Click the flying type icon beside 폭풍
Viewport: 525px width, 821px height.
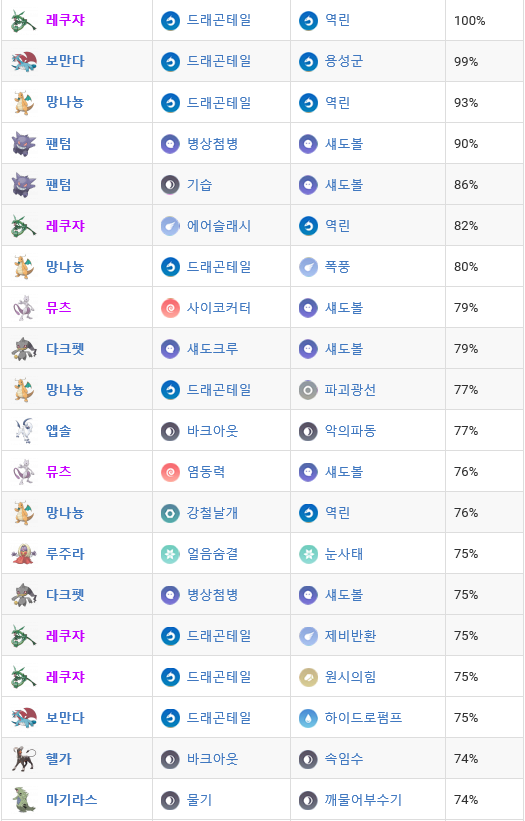[x=308, y=267]
